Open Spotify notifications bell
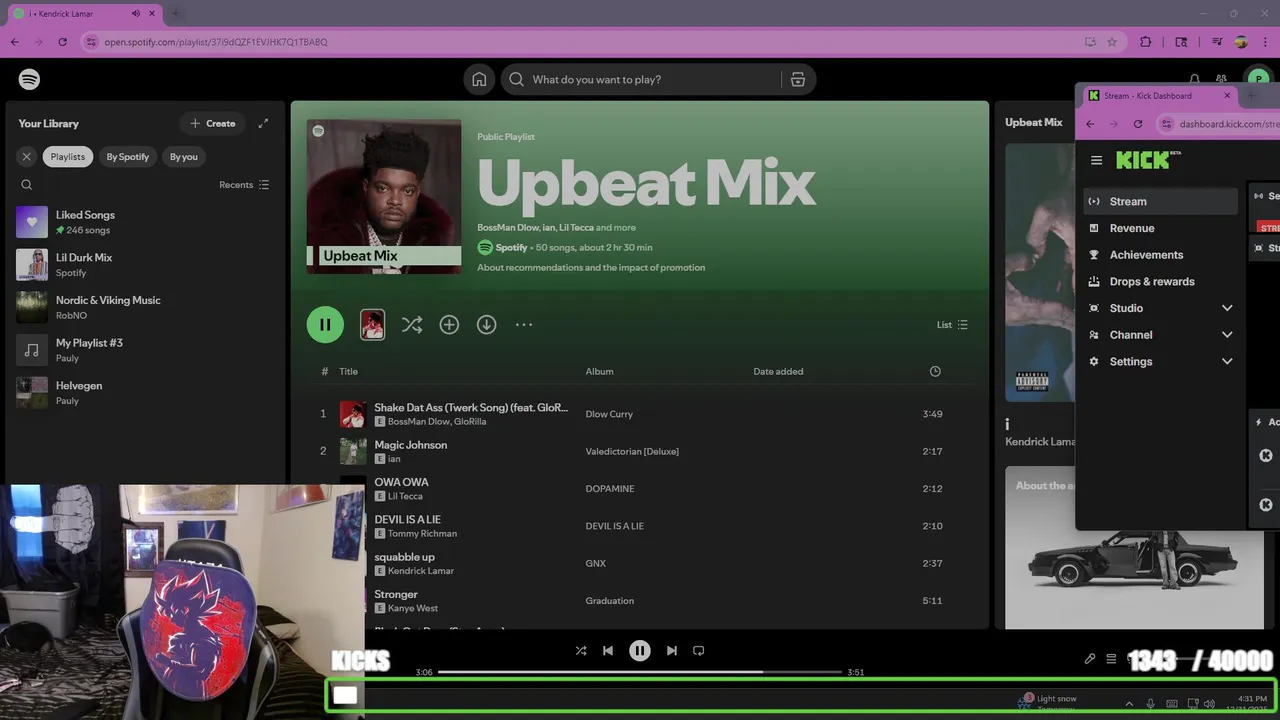Viewport: 1280px width, 720px height. coord(1194,79)
